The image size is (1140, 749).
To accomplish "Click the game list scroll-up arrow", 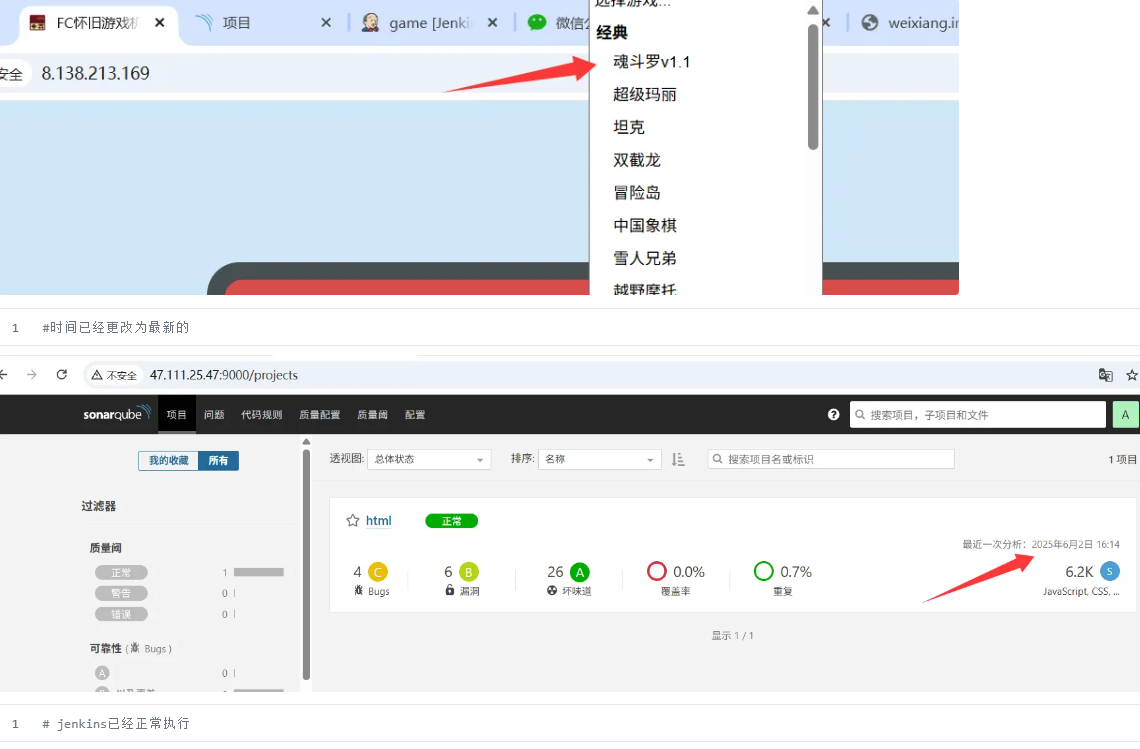I will point(813,10).
